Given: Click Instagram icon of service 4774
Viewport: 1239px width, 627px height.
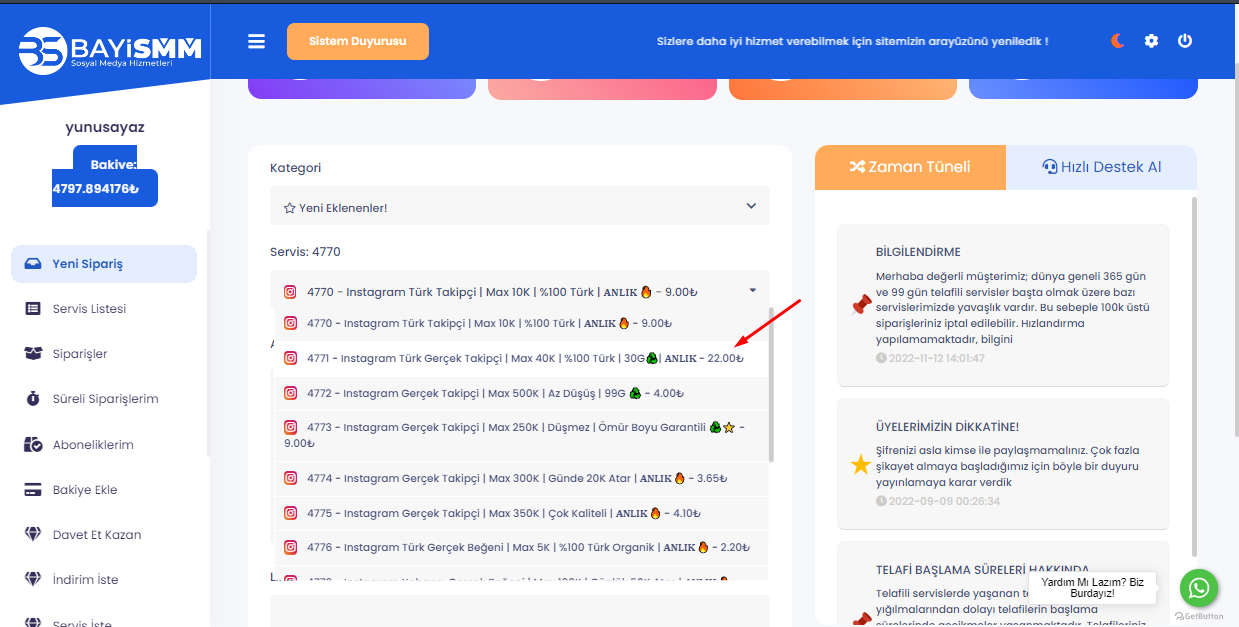Looking at the screenshot, I should [x=291, y=478].
